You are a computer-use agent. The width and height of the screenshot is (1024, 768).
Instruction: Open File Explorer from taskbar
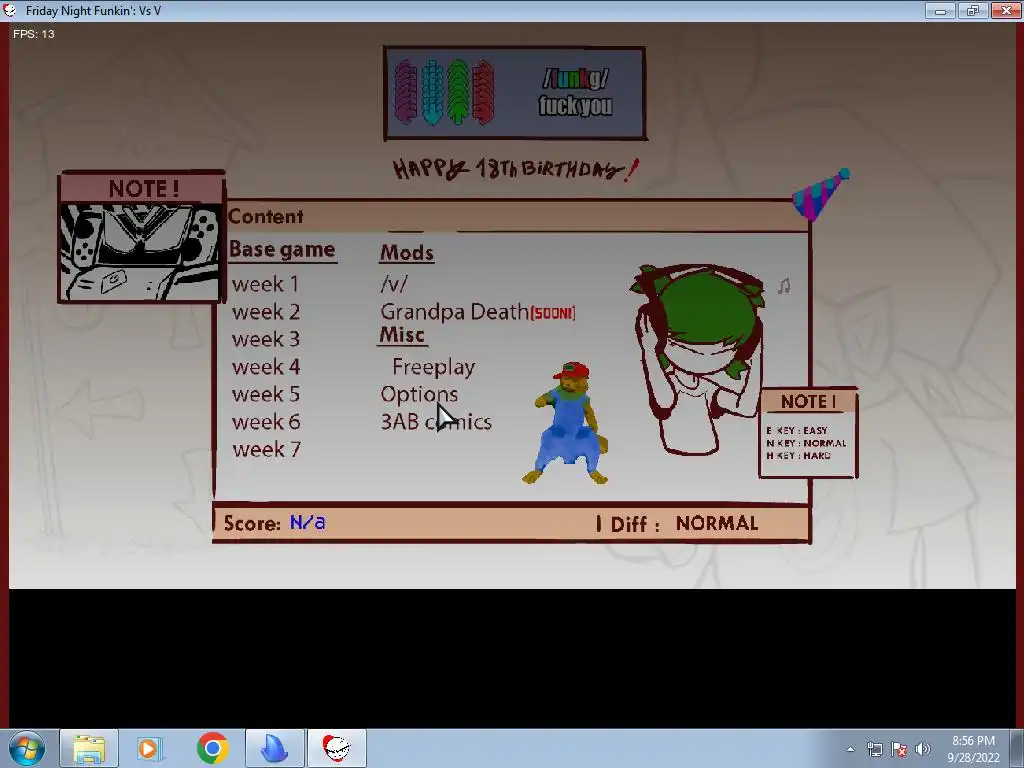pyautogui.click(x=89, y=748)
